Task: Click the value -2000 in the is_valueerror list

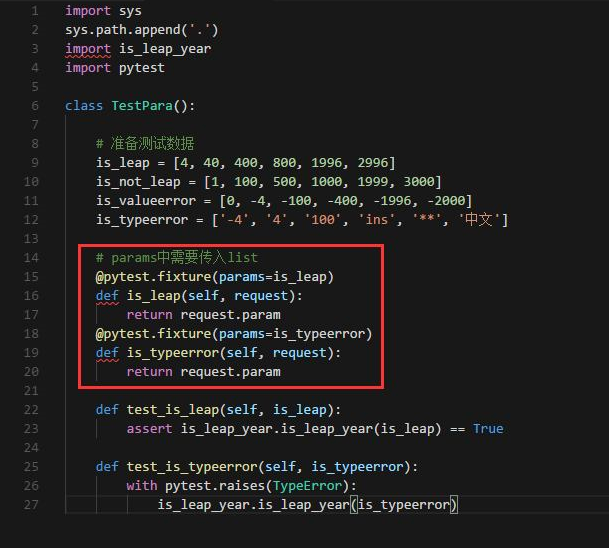Action: tap(446, 201)
